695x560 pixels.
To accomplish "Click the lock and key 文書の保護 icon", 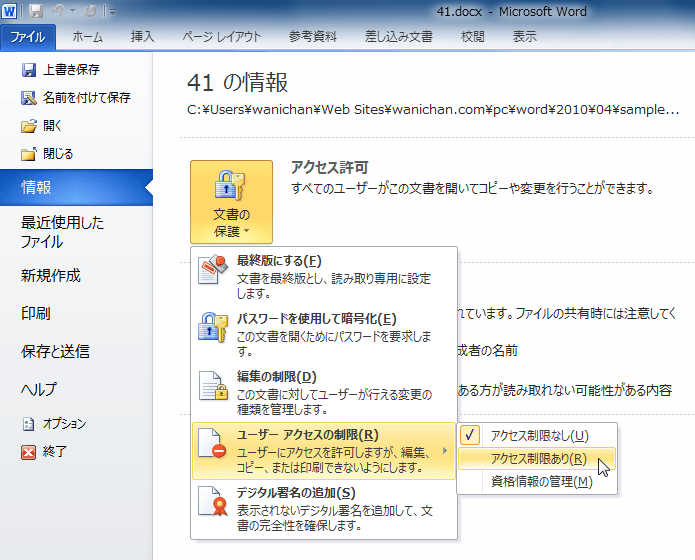I will pos(230,186).
